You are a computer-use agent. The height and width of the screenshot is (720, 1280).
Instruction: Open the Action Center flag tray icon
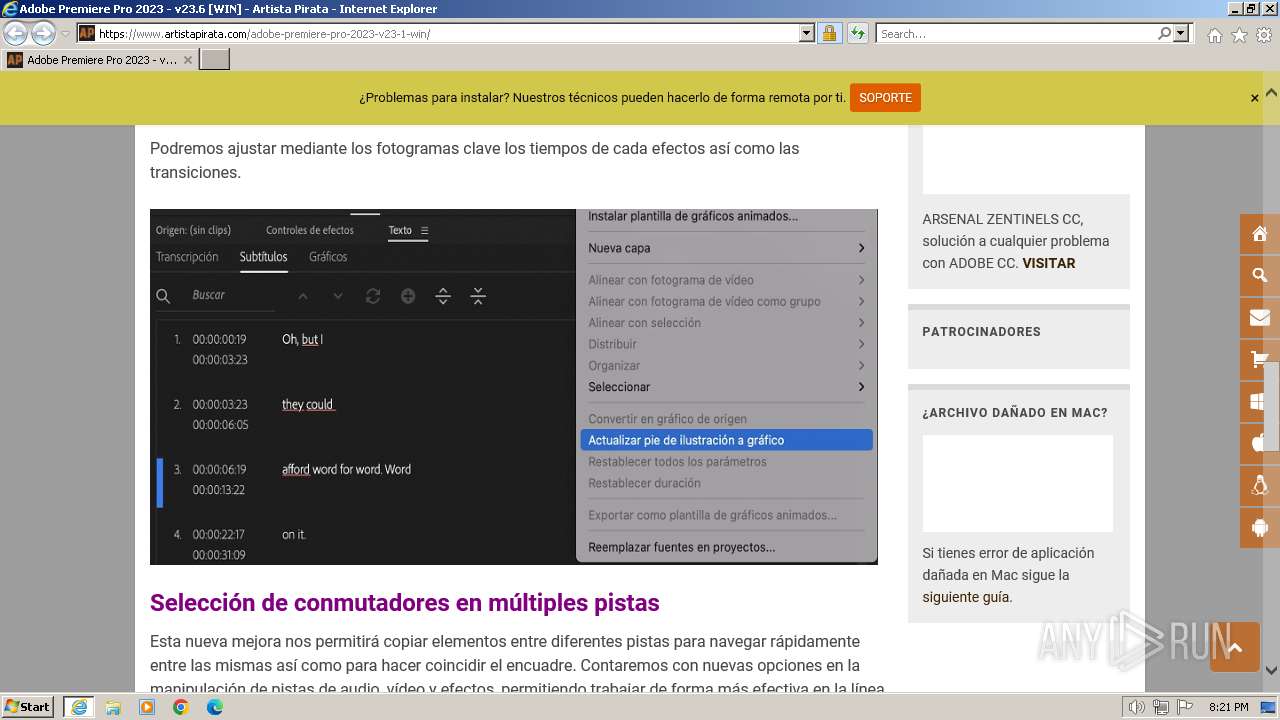(x=1185, y=707)
